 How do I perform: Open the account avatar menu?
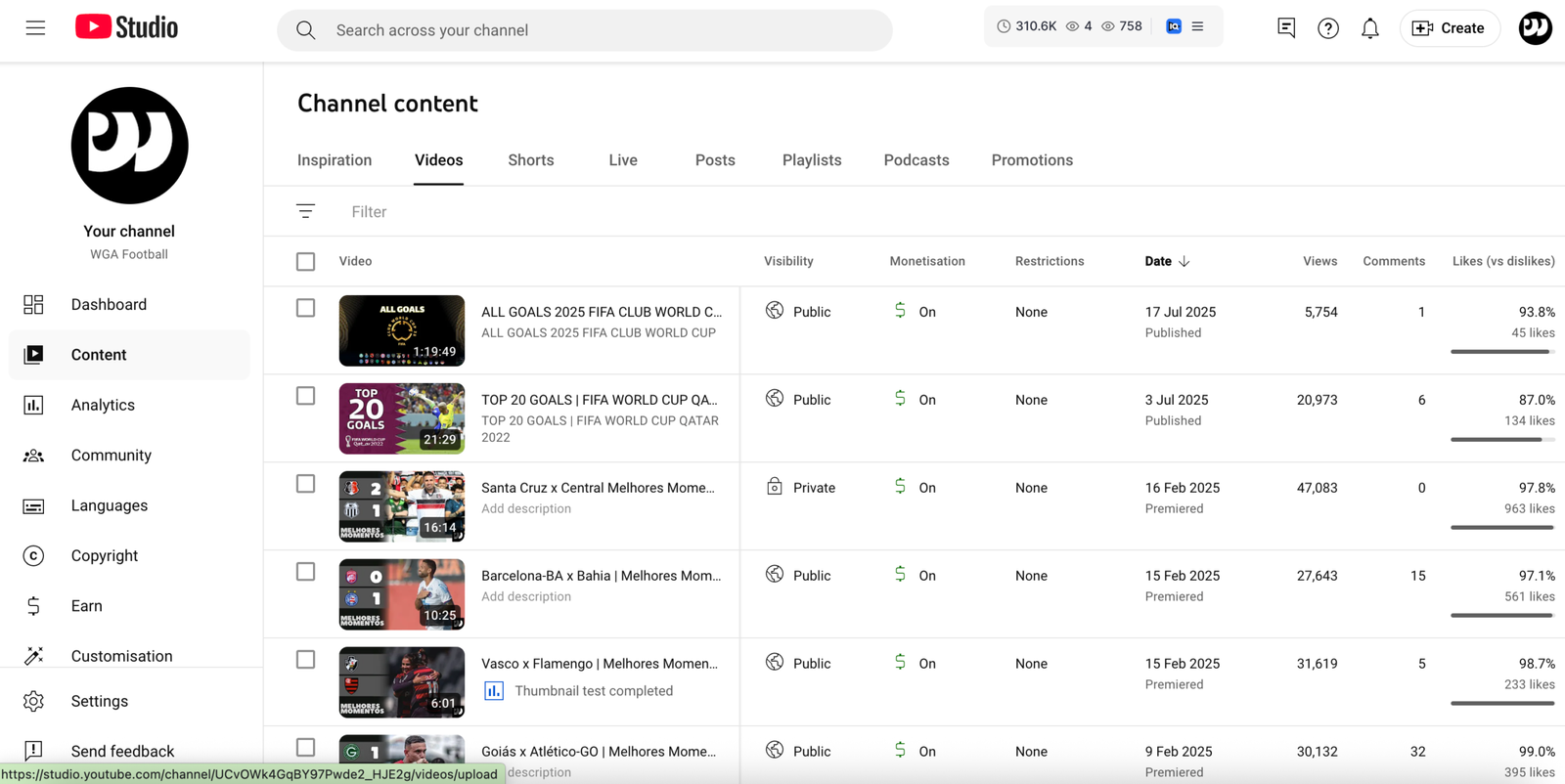coord(1534,28)
